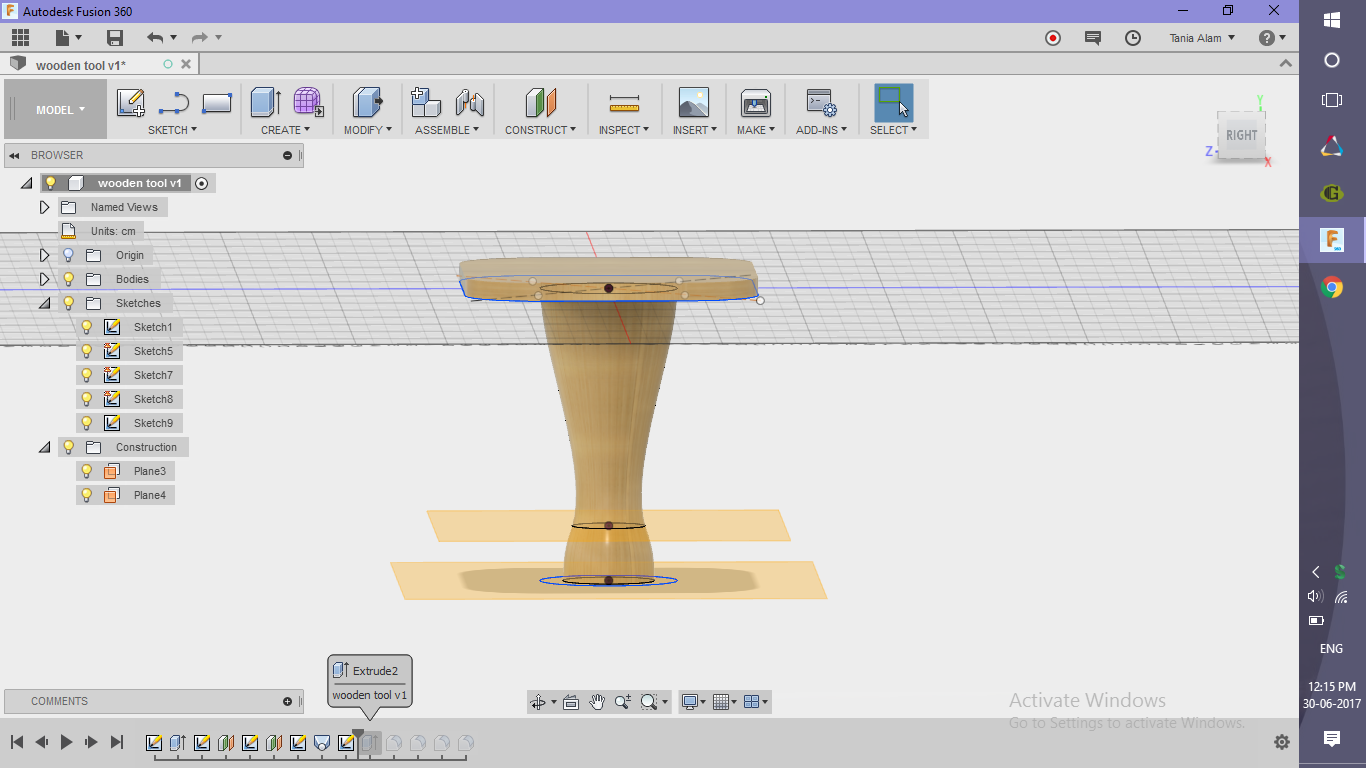This screenshot has width=1366, height=768.
Task: Click the red record icon
Action: pyautogui.click(x=1053, y=38)
